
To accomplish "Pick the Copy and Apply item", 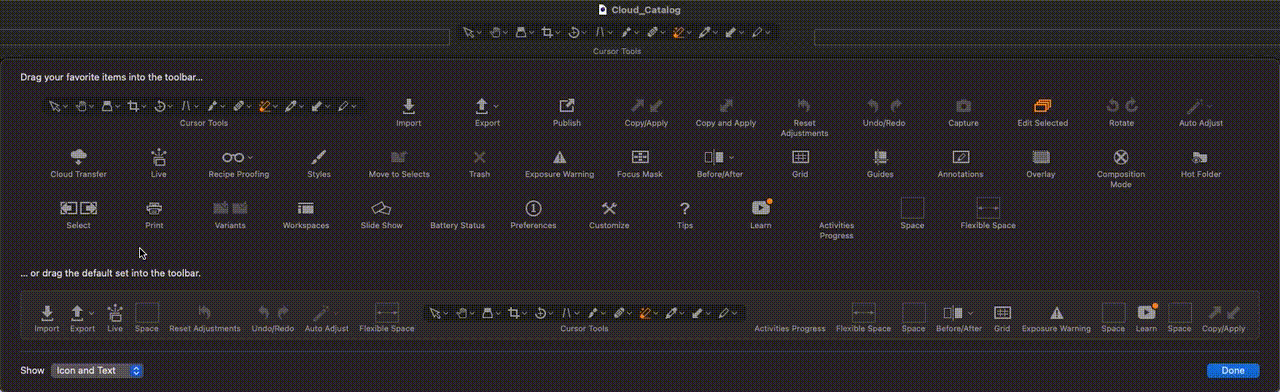I will click(726, 112).
